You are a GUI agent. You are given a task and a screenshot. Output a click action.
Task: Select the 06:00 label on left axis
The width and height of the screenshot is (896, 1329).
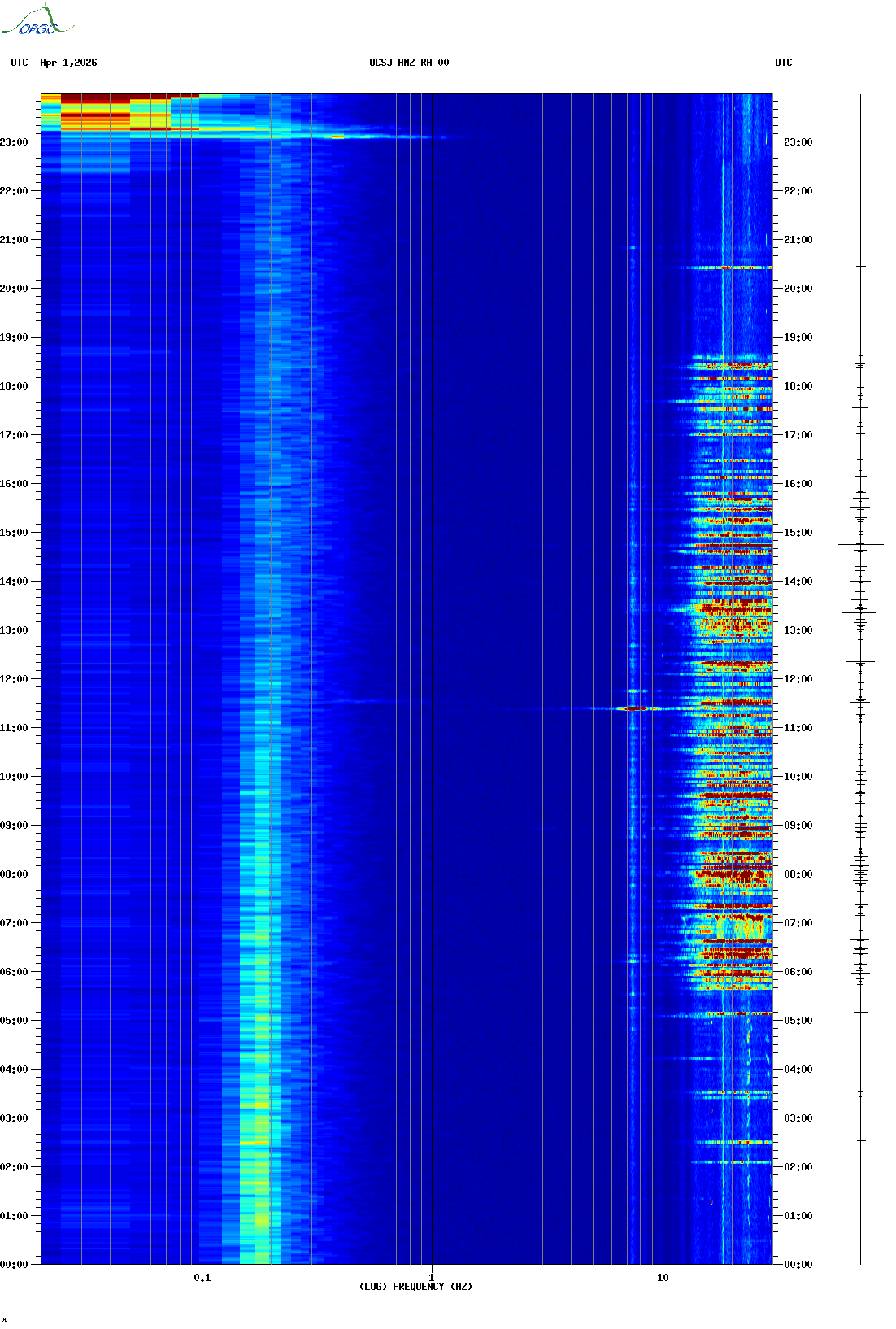tap(15, 972)
